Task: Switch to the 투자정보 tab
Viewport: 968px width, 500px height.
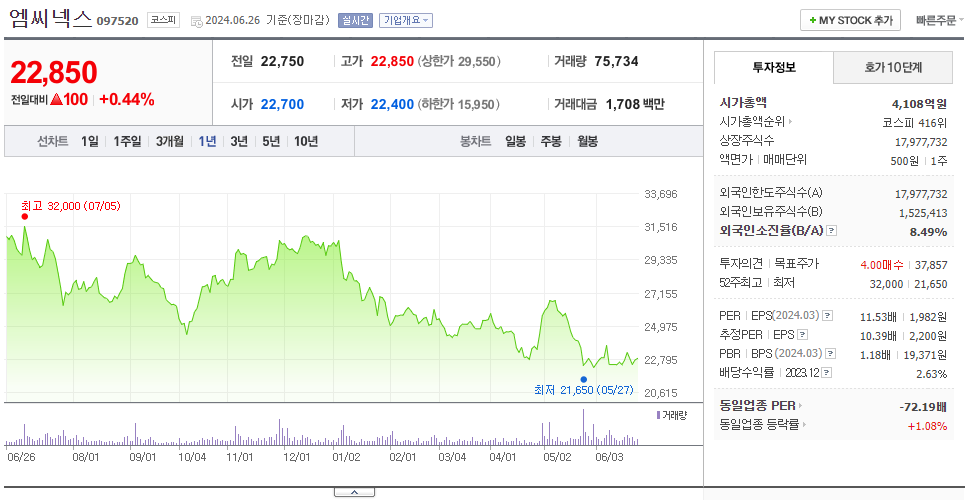Action: click(x=774, y=67)
